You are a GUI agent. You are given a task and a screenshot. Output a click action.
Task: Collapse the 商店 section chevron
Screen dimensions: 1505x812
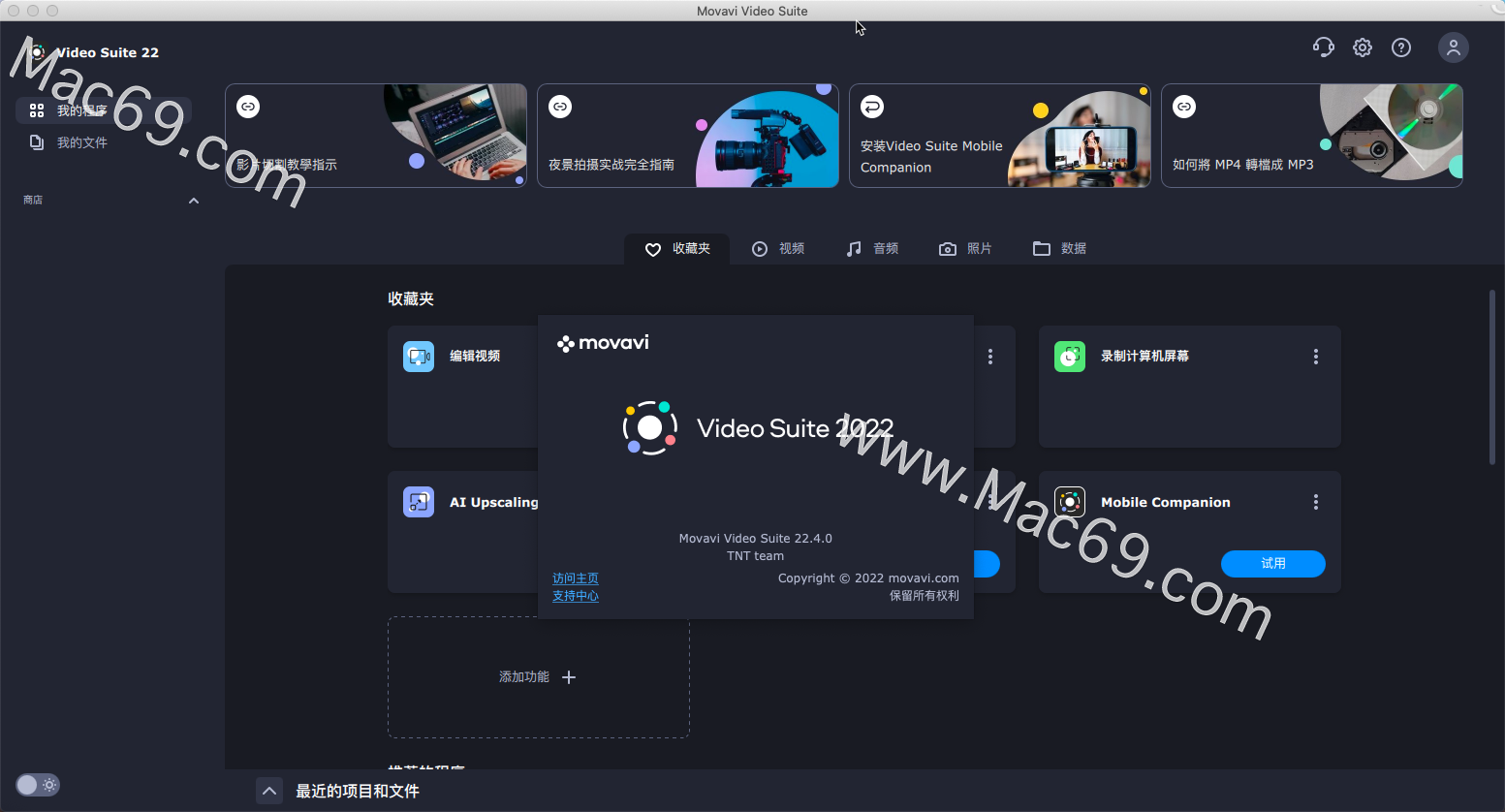click(x=193, y=200)
